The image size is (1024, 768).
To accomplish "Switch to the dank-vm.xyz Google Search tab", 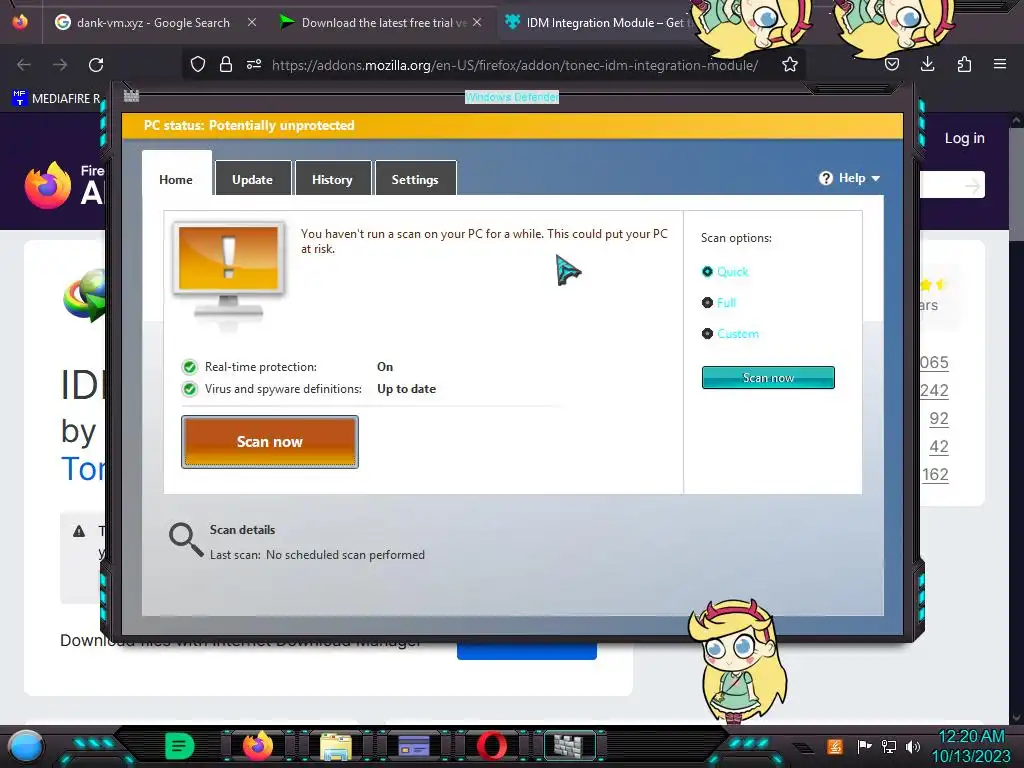I will pyautogui.click(x=153, y=22).
